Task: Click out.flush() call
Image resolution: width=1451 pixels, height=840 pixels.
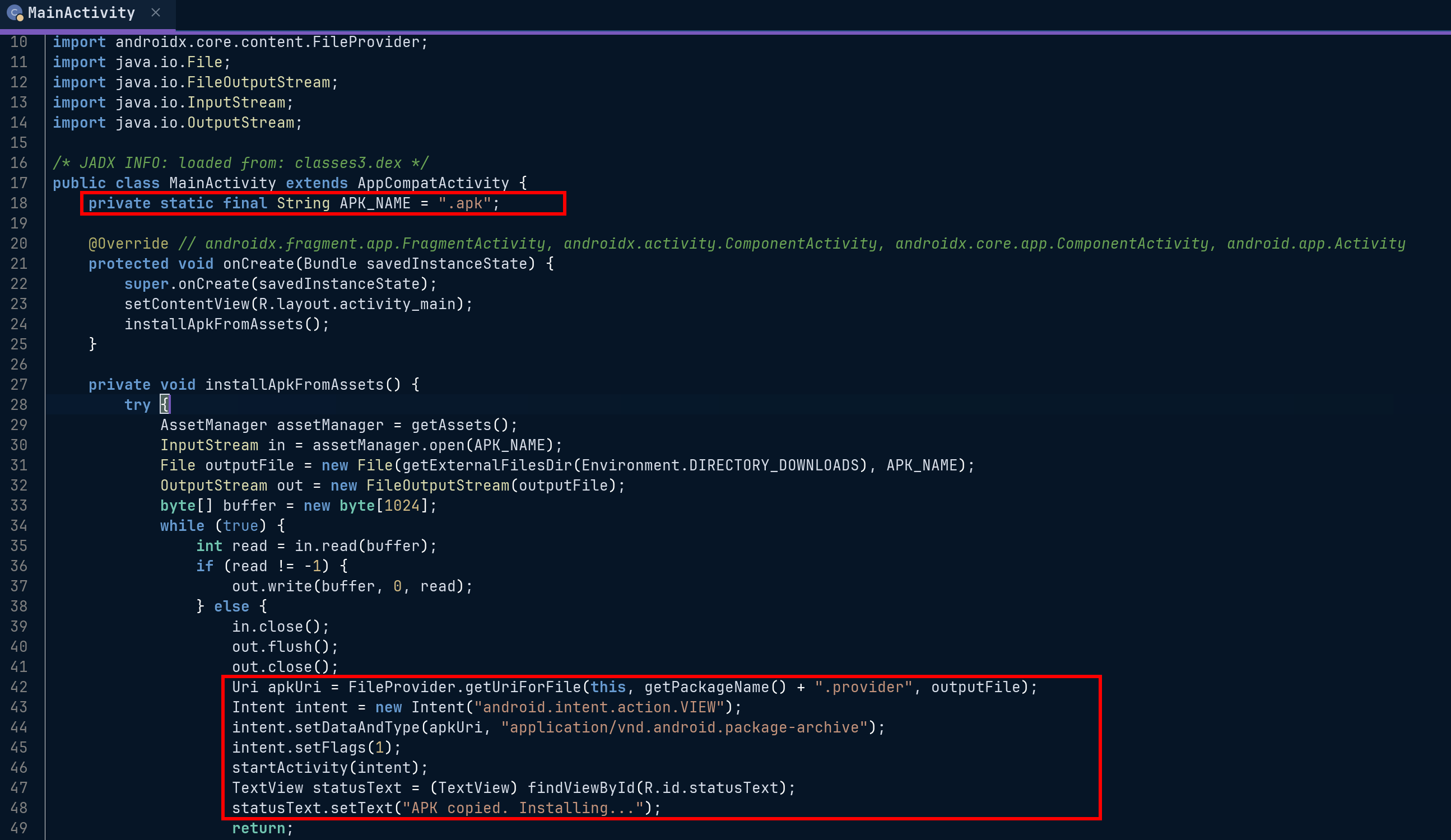Action: tap(285, 647)
